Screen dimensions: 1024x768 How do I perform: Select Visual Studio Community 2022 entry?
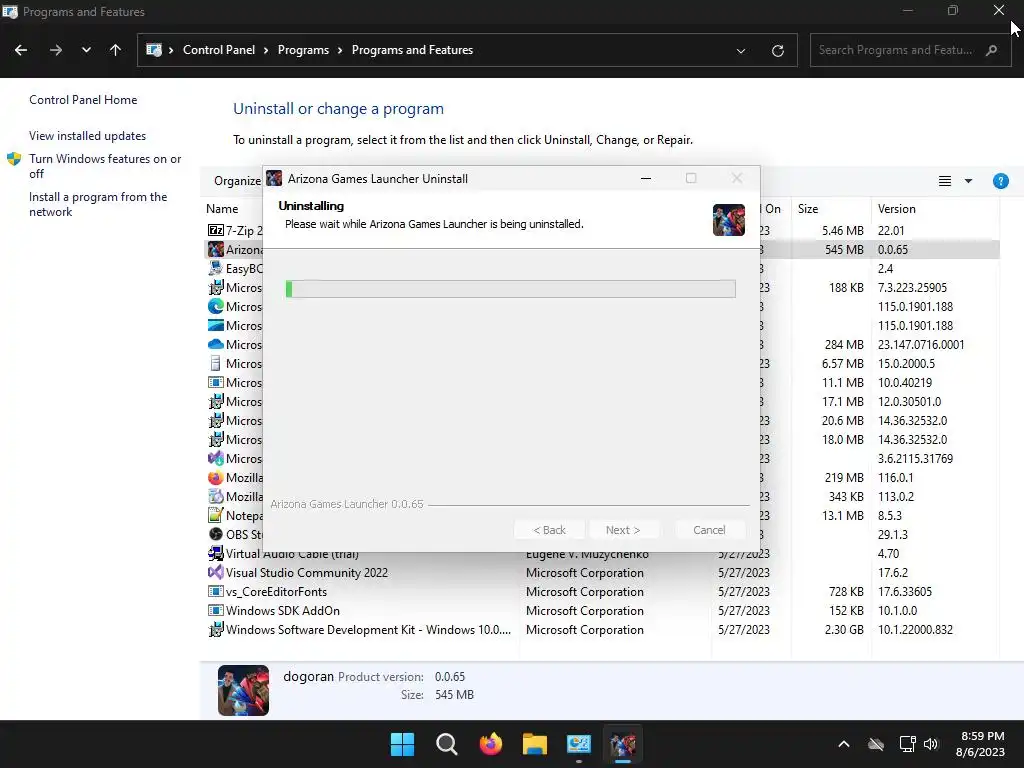(306, 573)
